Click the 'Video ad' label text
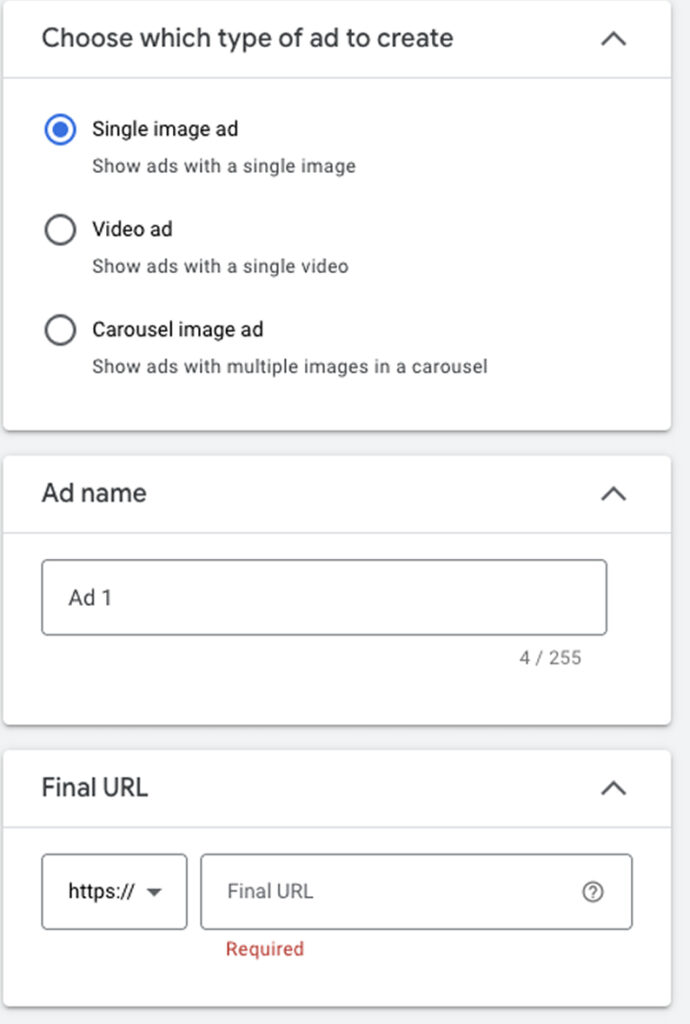The height and width of the screenshot is (1024, 690). [132, 229]
